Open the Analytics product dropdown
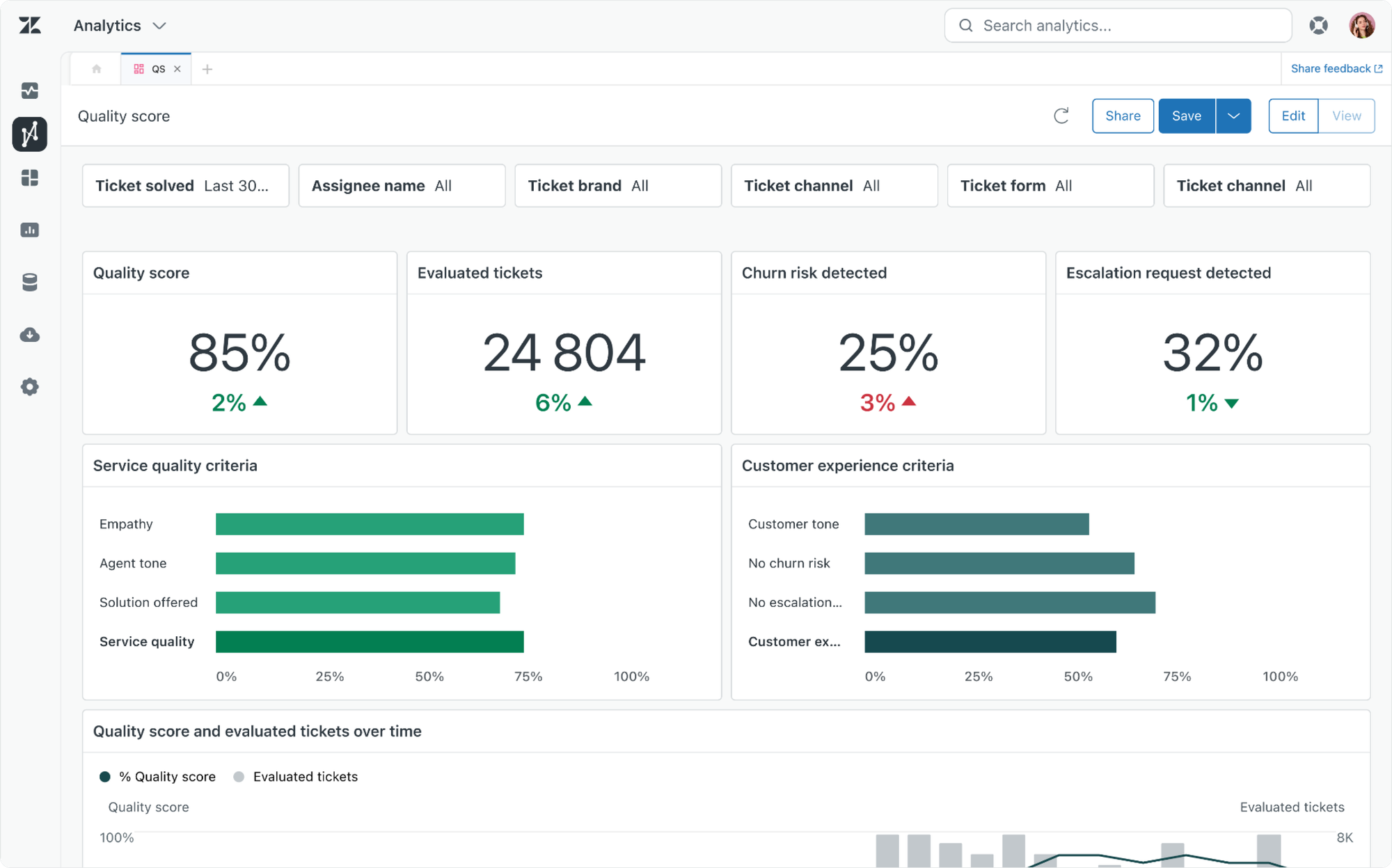1392x868 pixels. [x=120, y=26]
